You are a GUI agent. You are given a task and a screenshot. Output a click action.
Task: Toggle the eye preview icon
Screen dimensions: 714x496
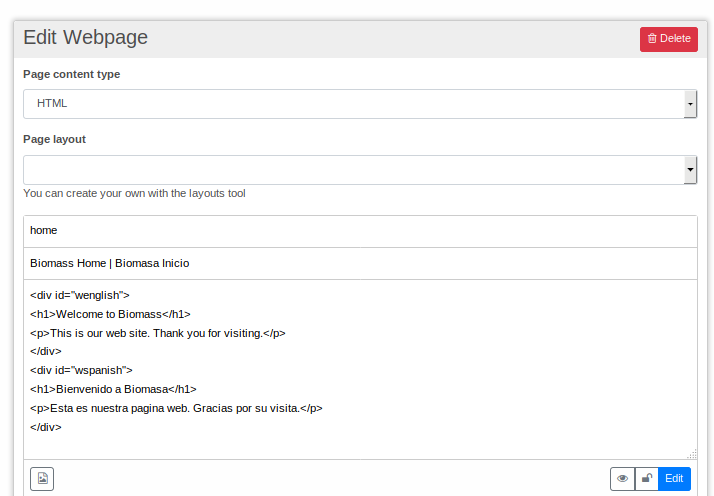(x=623, y=479)
